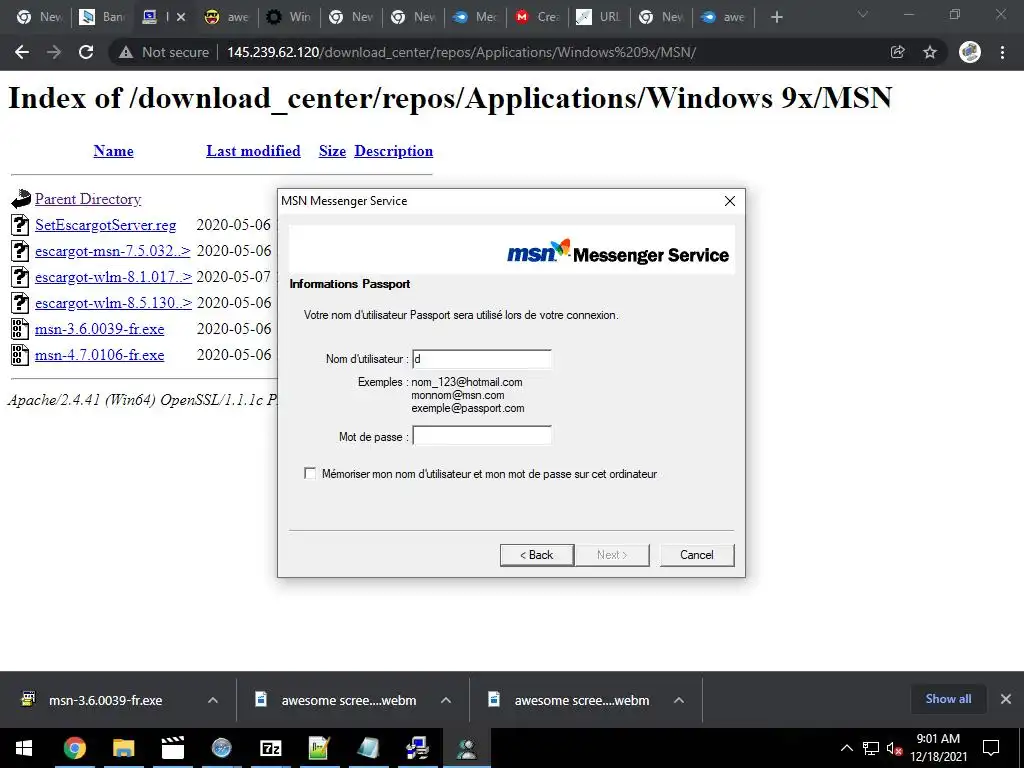Download msn-4.7.0106-fr.exe from the index

pyautogui.click(x=99, y=355)
